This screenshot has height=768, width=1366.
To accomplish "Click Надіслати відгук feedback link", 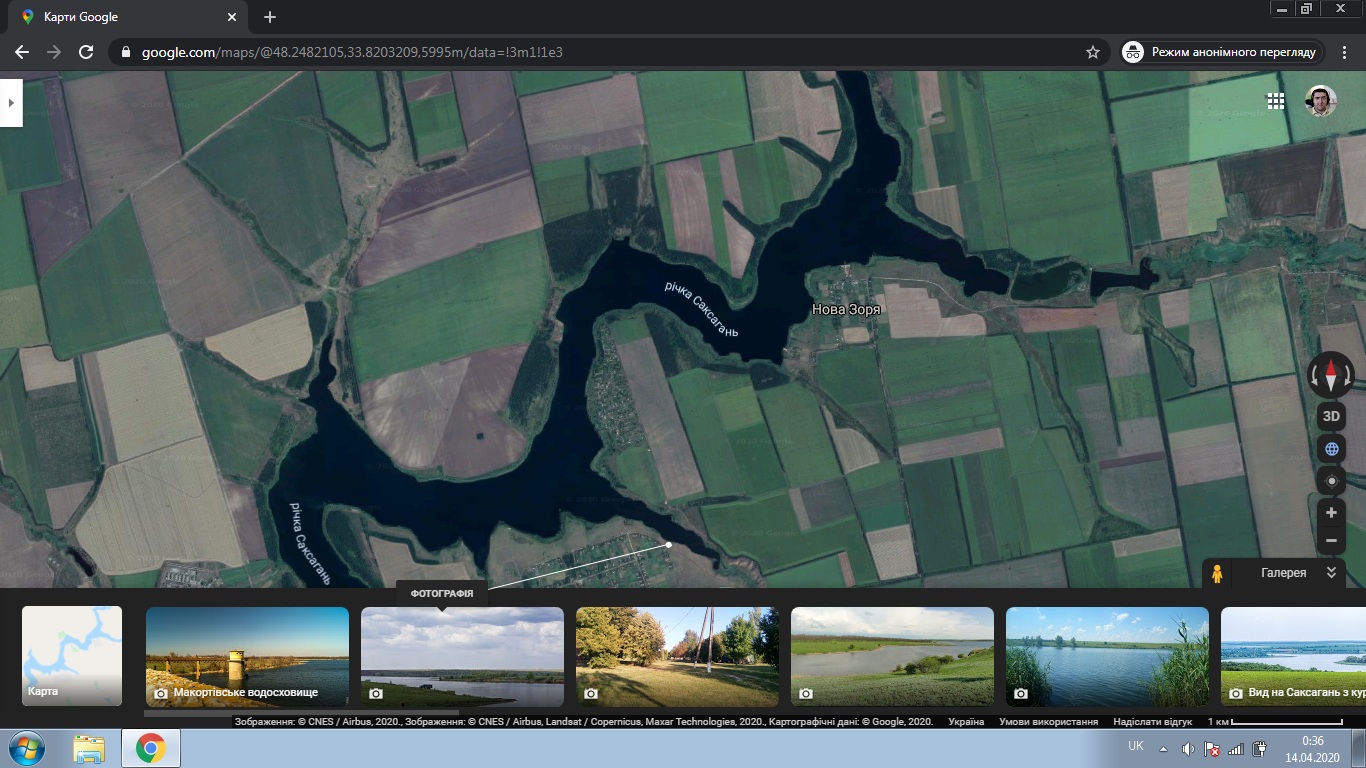I will (1152, 721).
